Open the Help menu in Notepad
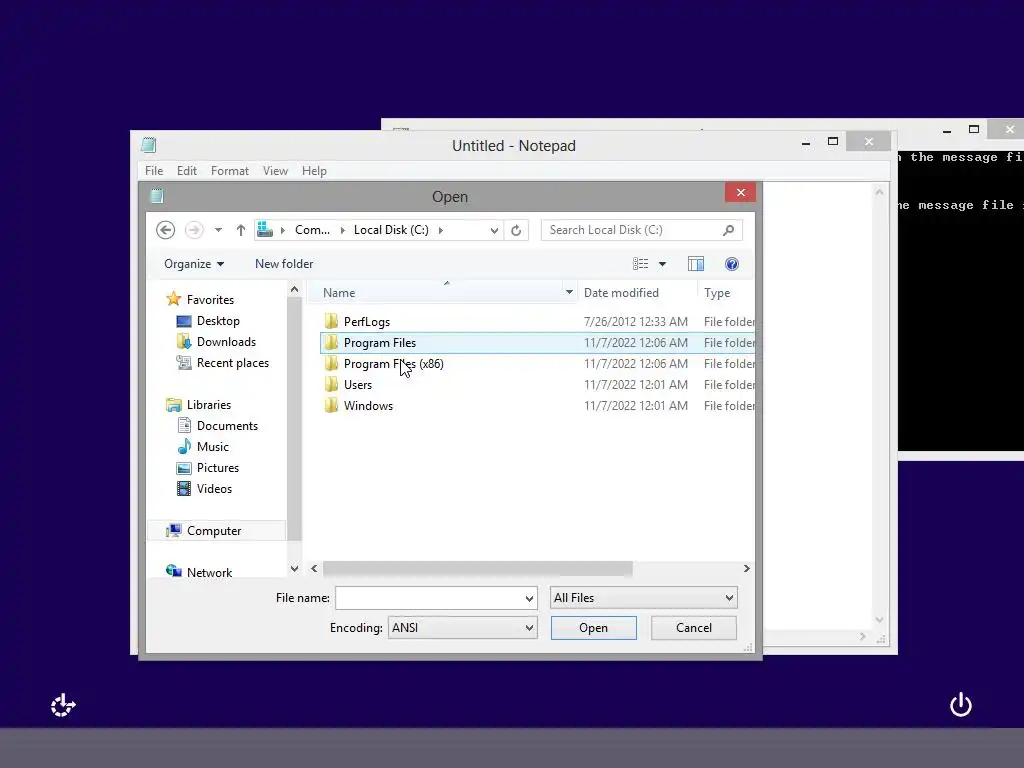Viewport: 1024px width, 768px height. (x=314, y=170)
